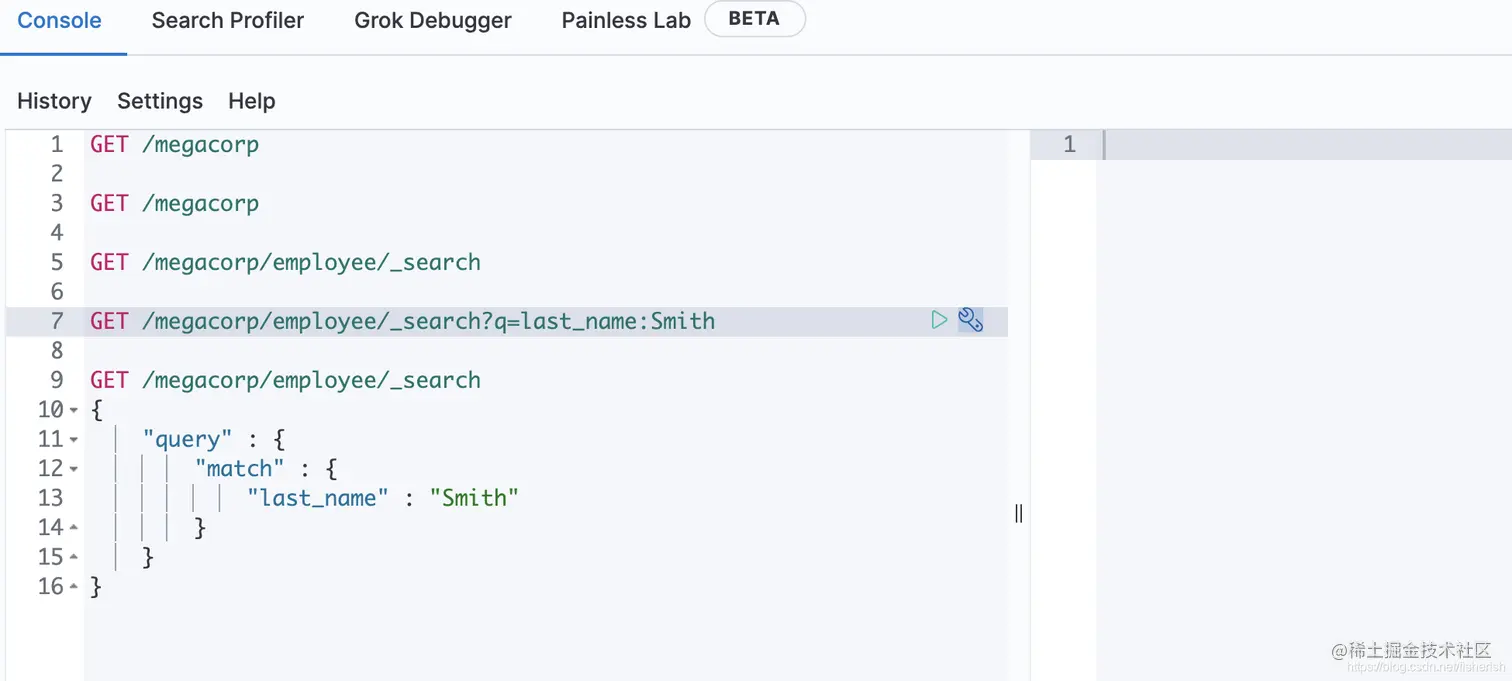Click the fold arrow at line 14
The width and height of the screenshot is (1512, 681).
tap(74, 528)
